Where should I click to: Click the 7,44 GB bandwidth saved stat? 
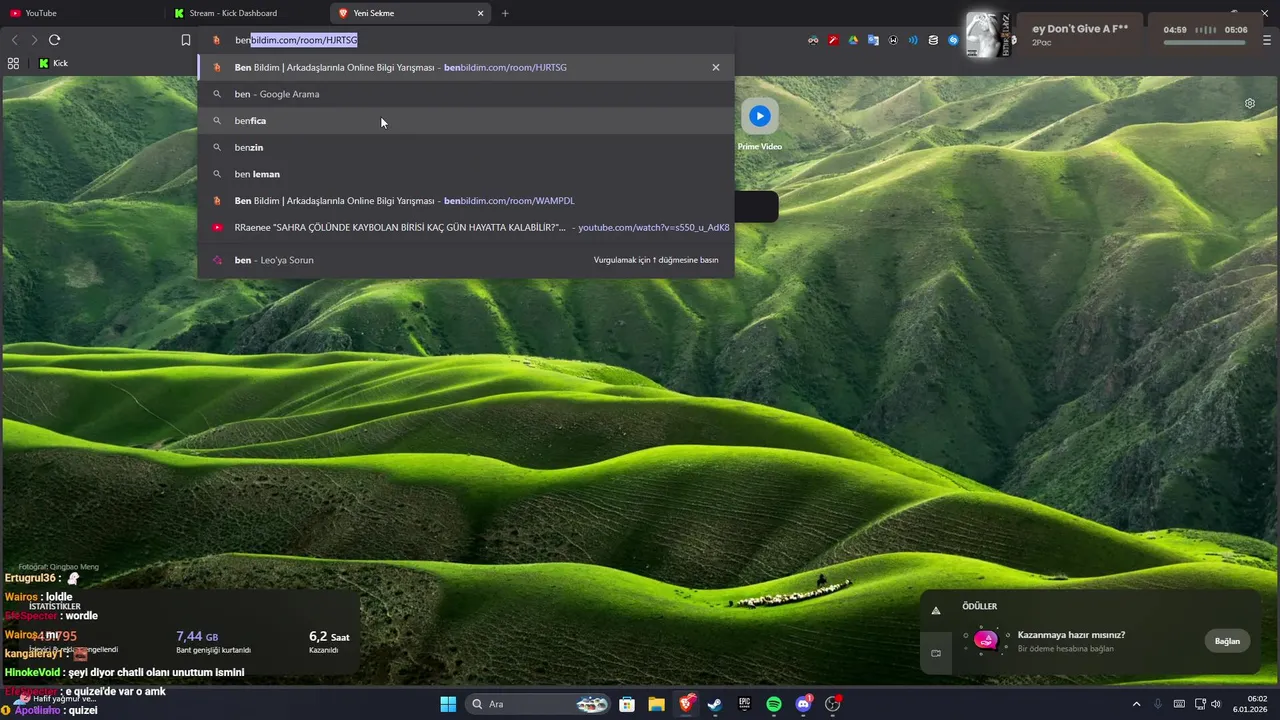213,641
